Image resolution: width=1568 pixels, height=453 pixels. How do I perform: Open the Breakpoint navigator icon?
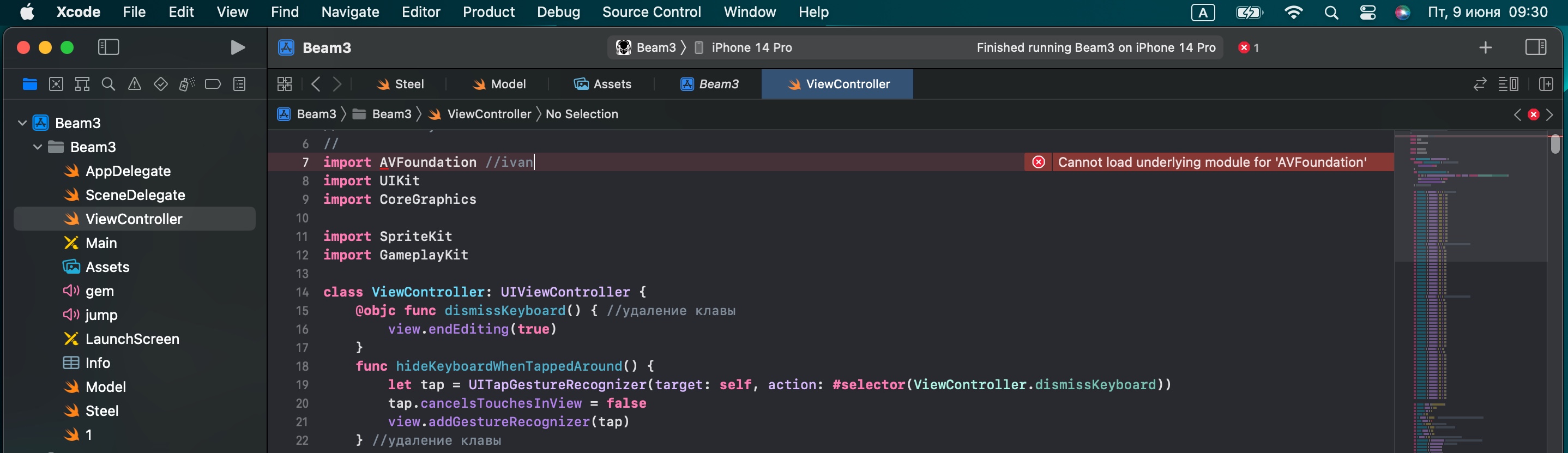tap(213, 84)
